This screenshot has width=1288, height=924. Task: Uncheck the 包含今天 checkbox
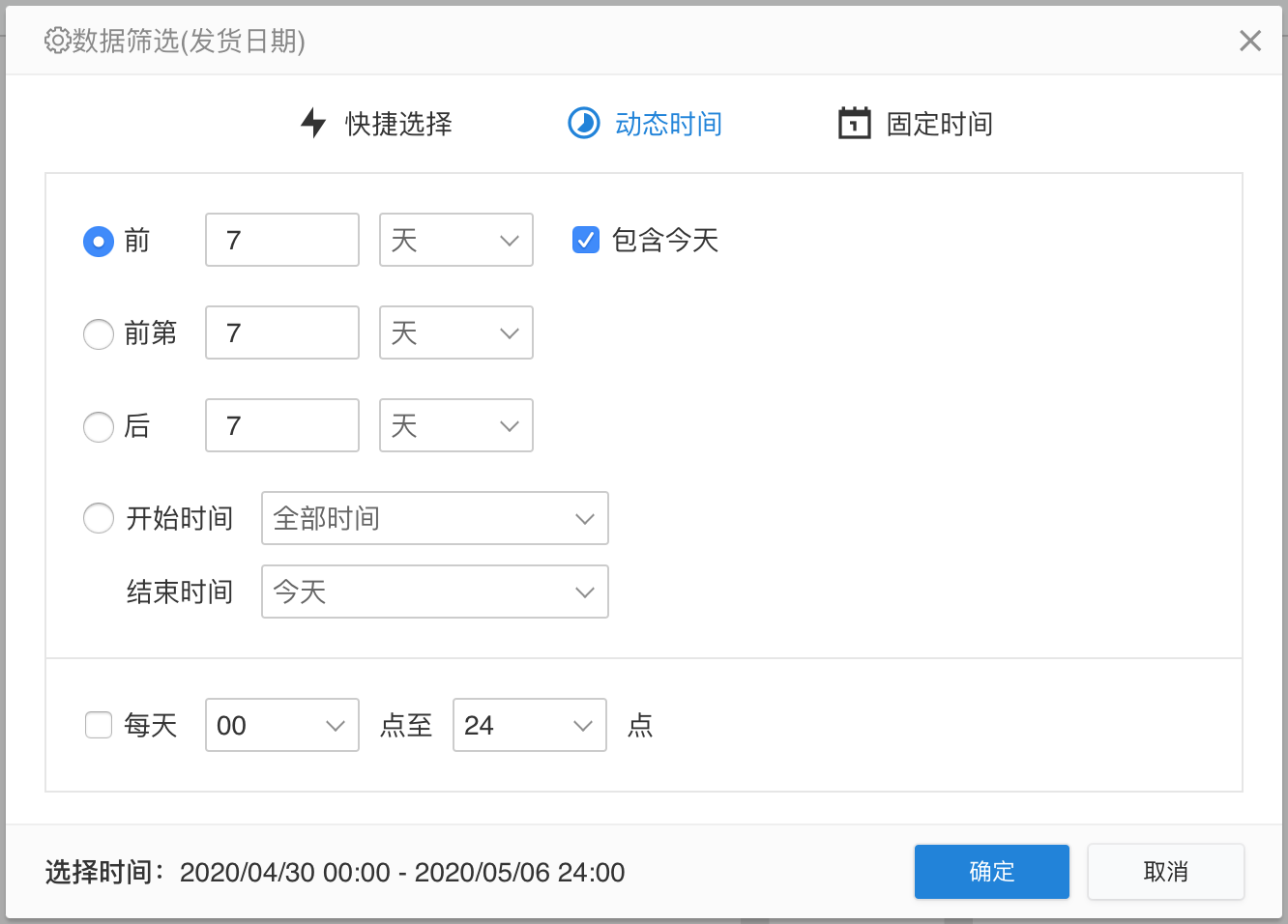point(586,240)
